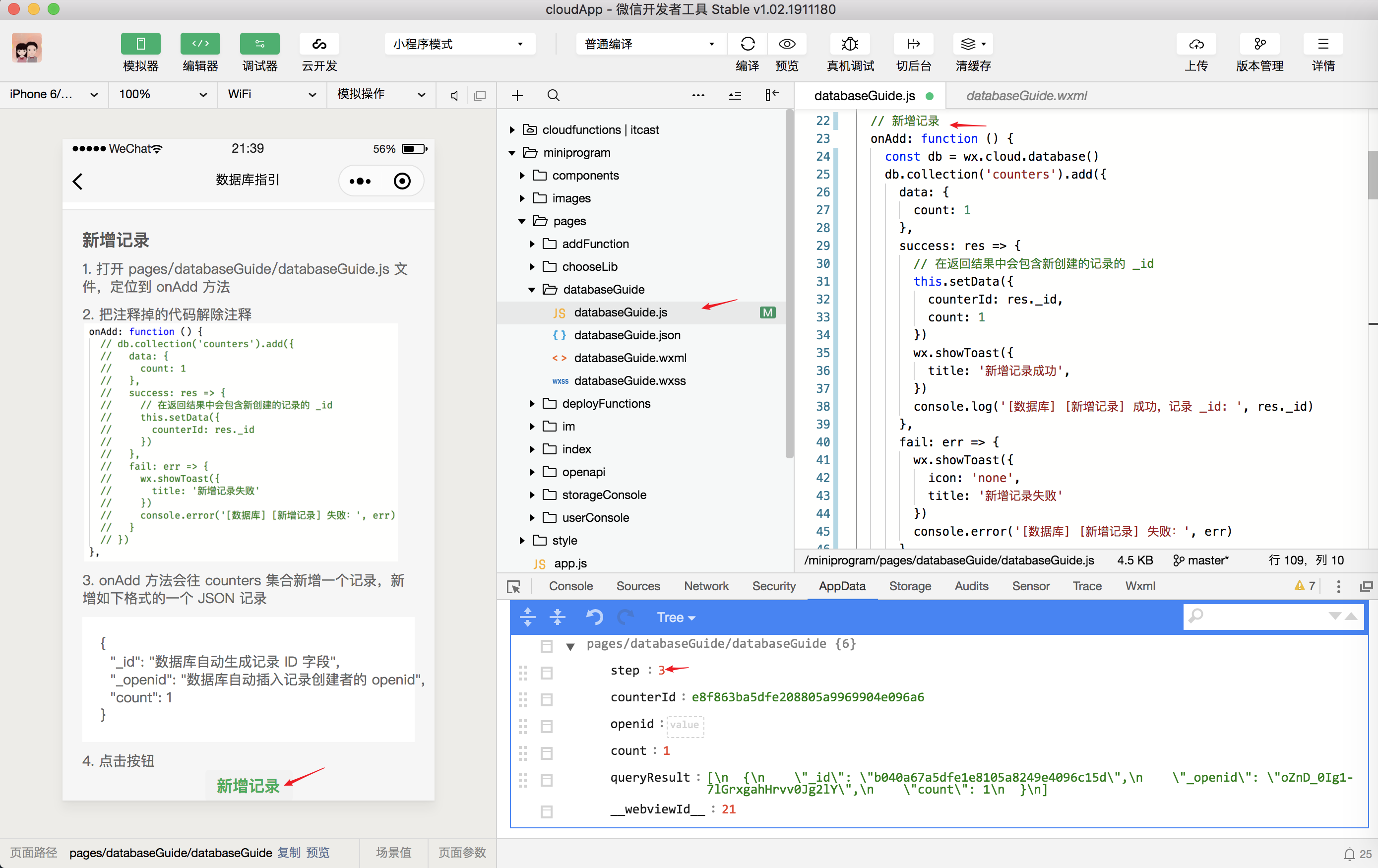Viewport: 1378px width, 868px height.
Task: Click the upload cloud icon
Action: point(1196,44)
